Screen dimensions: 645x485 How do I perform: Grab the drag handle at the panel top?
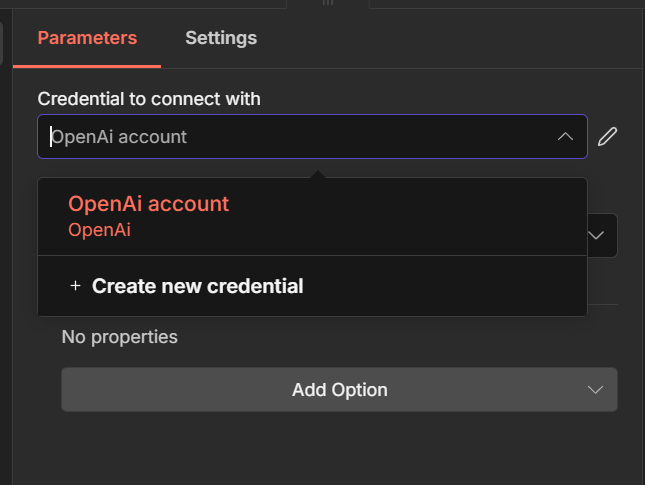click(x=327, y=3)
